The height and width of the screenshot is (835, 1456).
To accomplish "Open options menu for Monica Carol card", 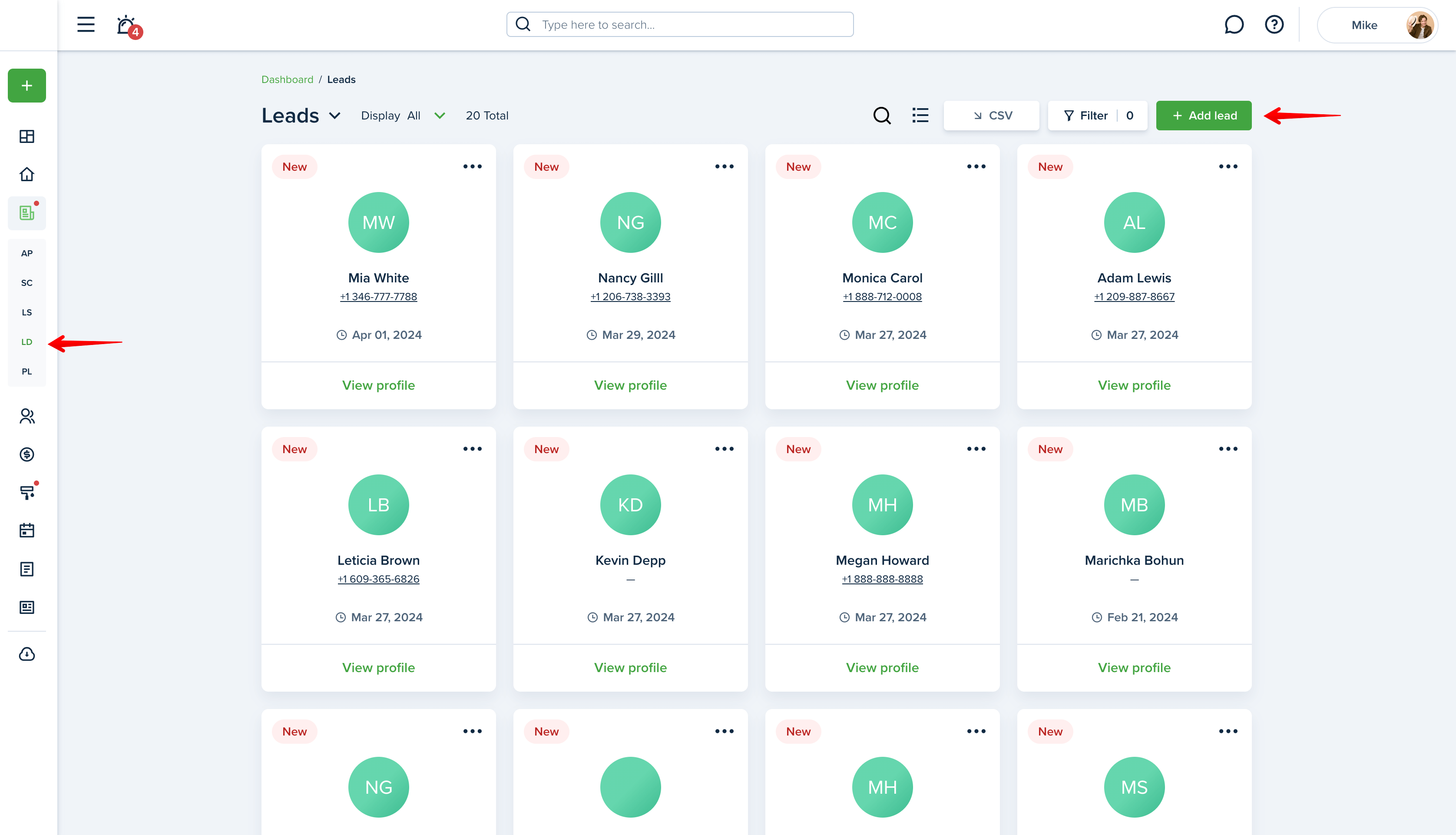I will tap(976, 166).
